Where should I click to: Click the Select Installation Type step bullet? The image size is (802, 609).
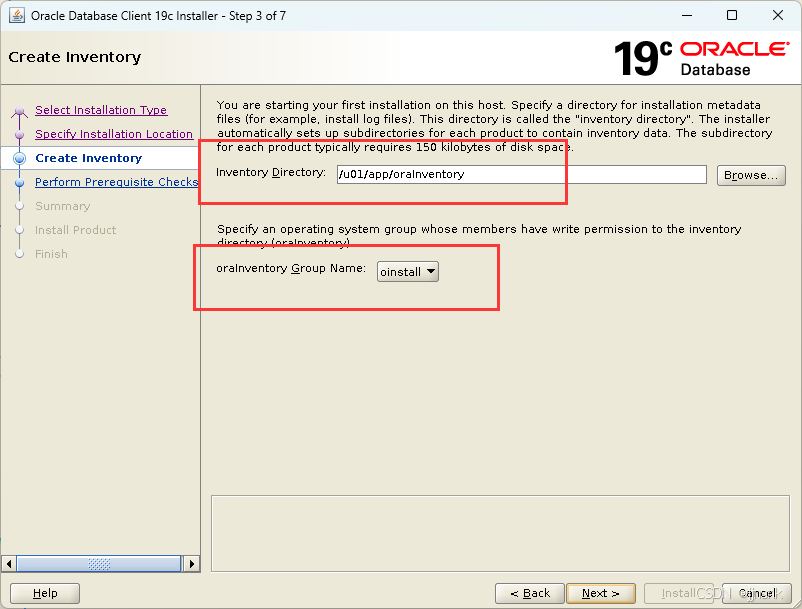(x=19, y=110)
